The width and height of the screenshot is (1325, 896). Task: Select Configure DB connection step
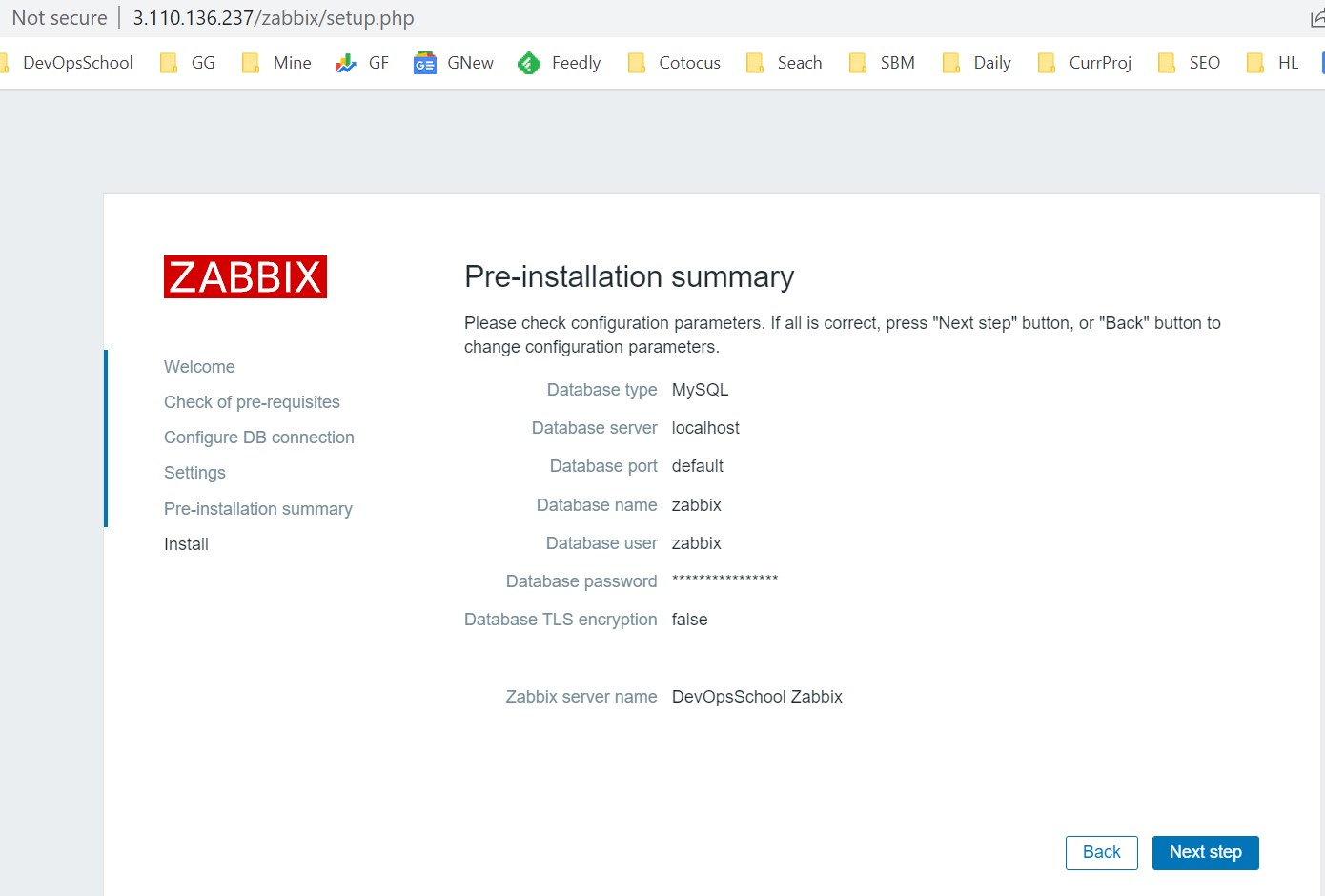(258, 438)
